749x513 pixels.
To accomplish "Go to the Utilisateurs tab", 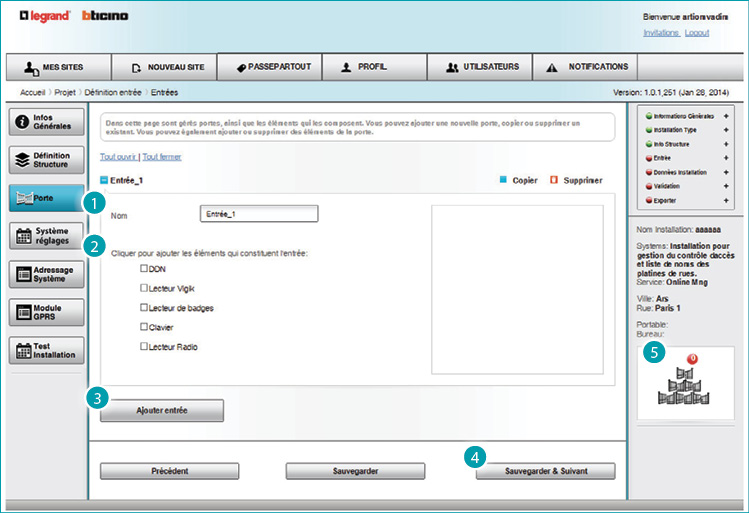I will point(484,67).
